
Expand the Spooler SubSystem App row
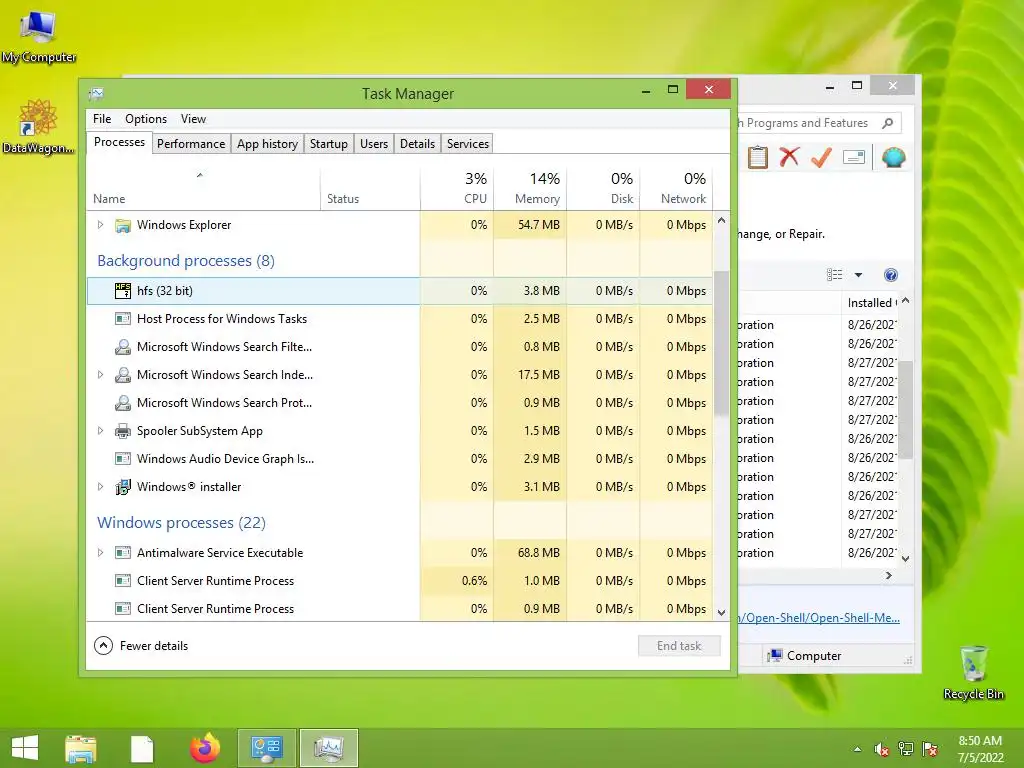[x=101, y=431]
